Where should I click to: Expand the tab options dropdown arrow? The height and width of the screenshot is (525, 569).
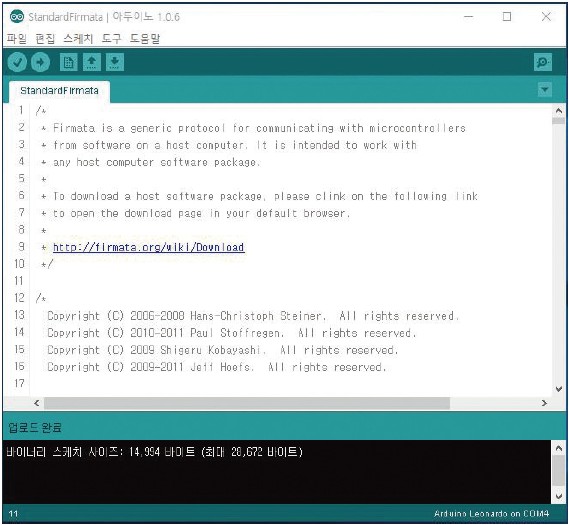pos(544,90)
